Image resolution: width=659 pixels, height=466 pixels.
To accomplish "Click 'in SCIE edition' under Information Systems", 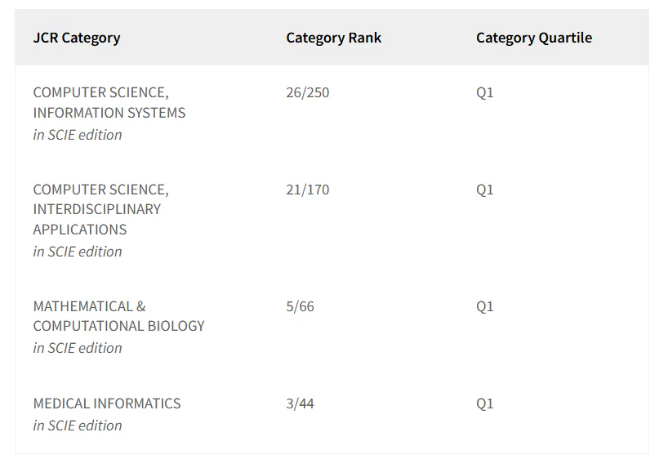I will tap(77, 135).
